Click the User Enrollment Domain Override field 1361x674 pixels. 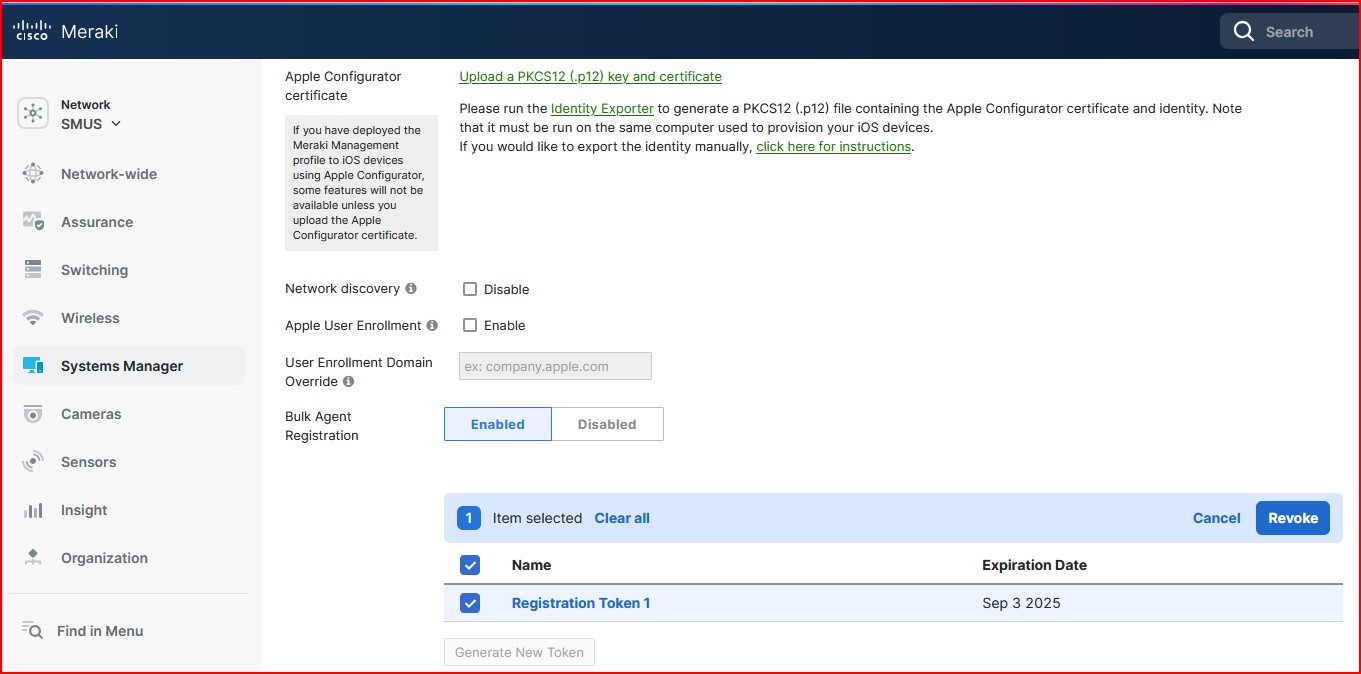pyautogui.click(x=555, y=366)
